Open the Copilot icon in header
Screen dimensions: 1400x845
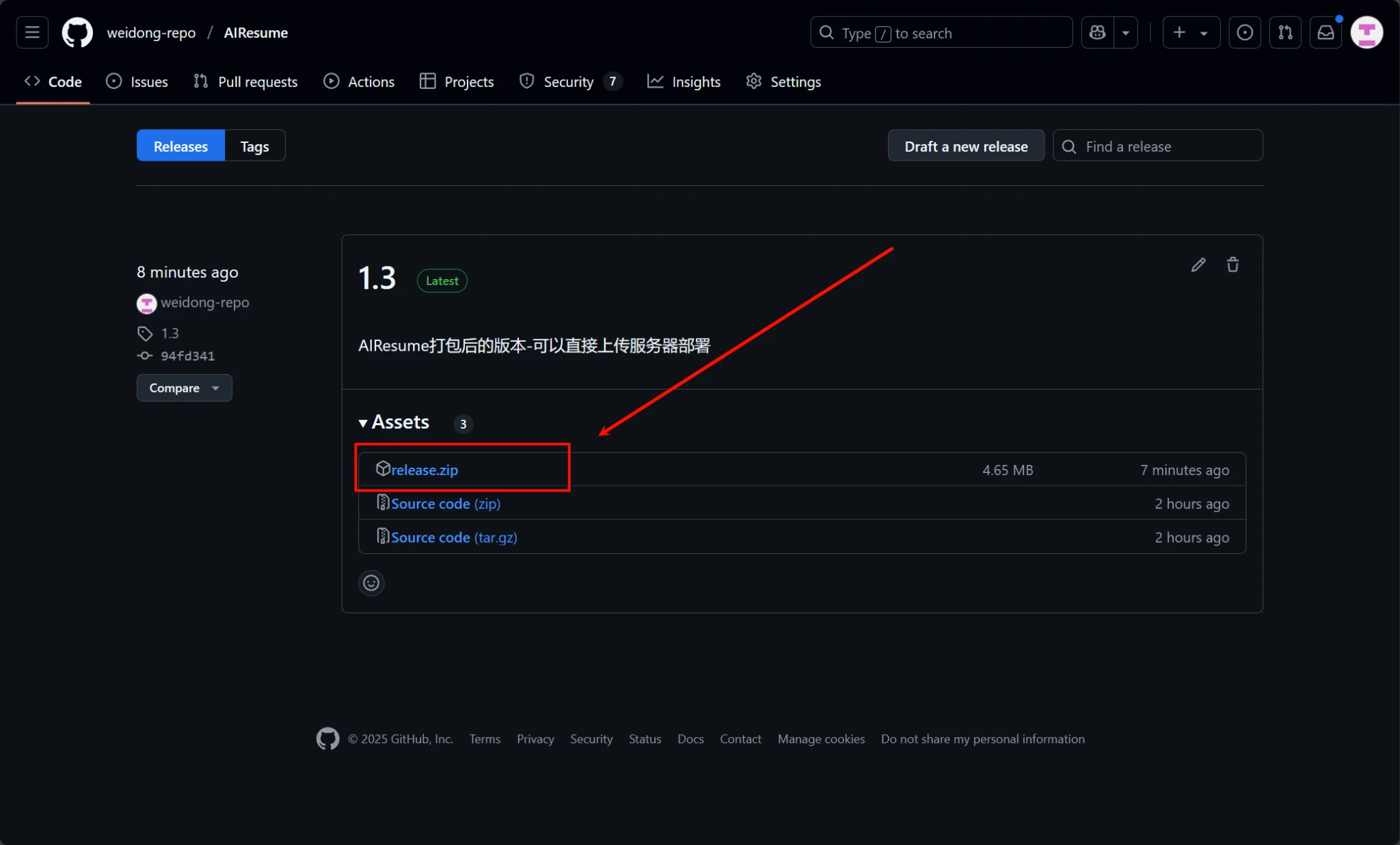coord(1098,32)
